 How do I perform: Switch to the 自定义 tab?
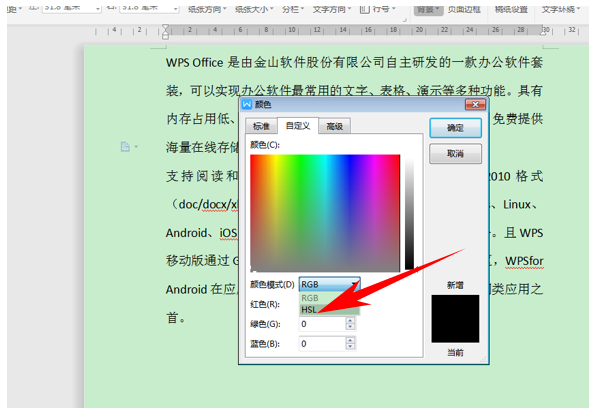[298, 125]
